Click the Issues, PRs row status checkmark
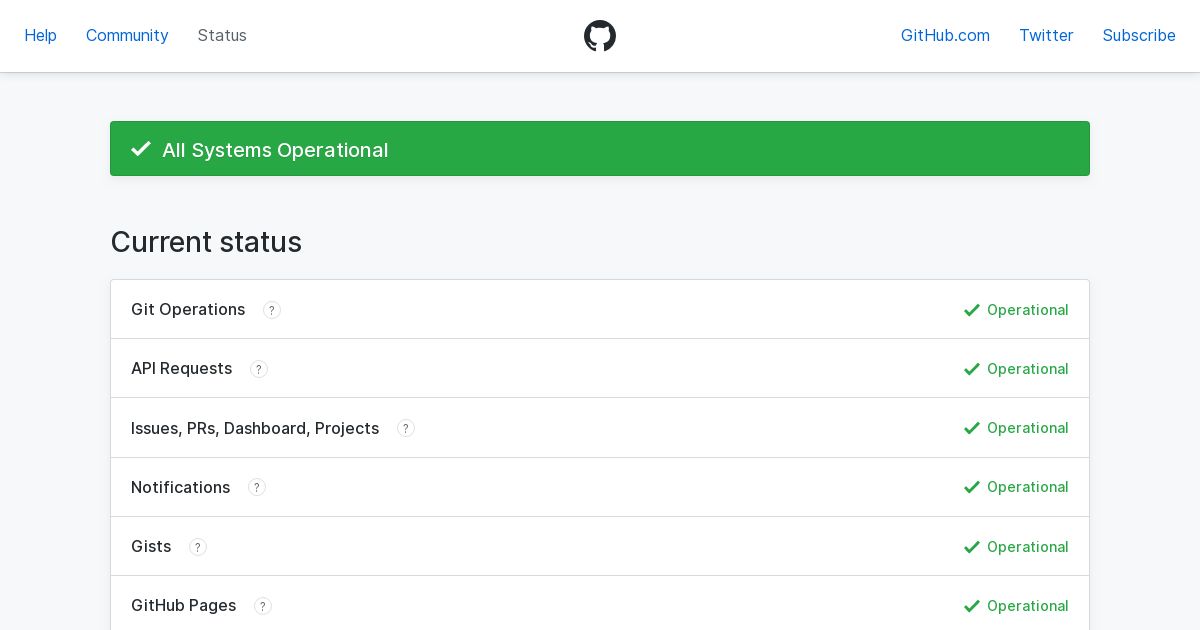The height and width of the screenshot is (630, 1200). 971,428
